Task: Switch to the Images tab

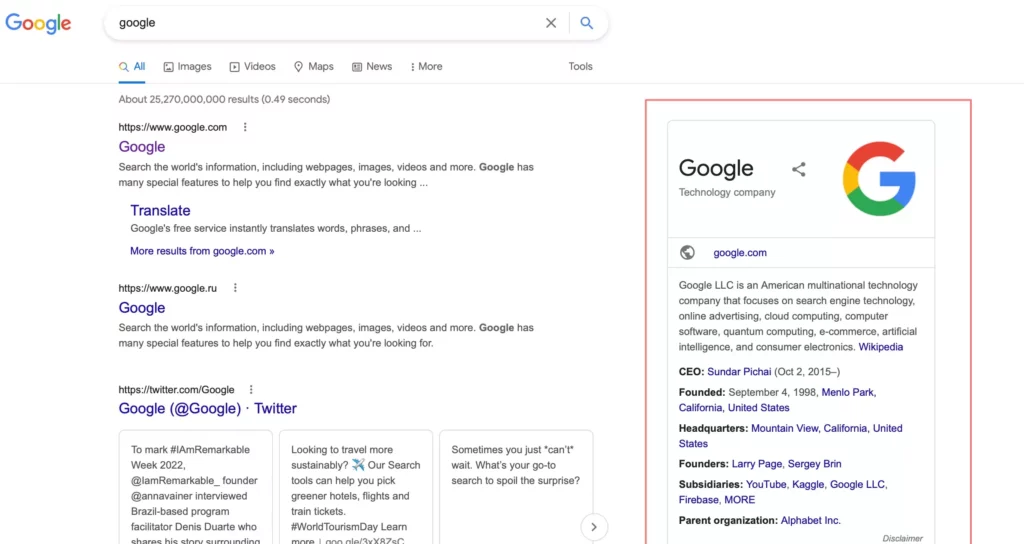Action: click(x=187, y=67)
